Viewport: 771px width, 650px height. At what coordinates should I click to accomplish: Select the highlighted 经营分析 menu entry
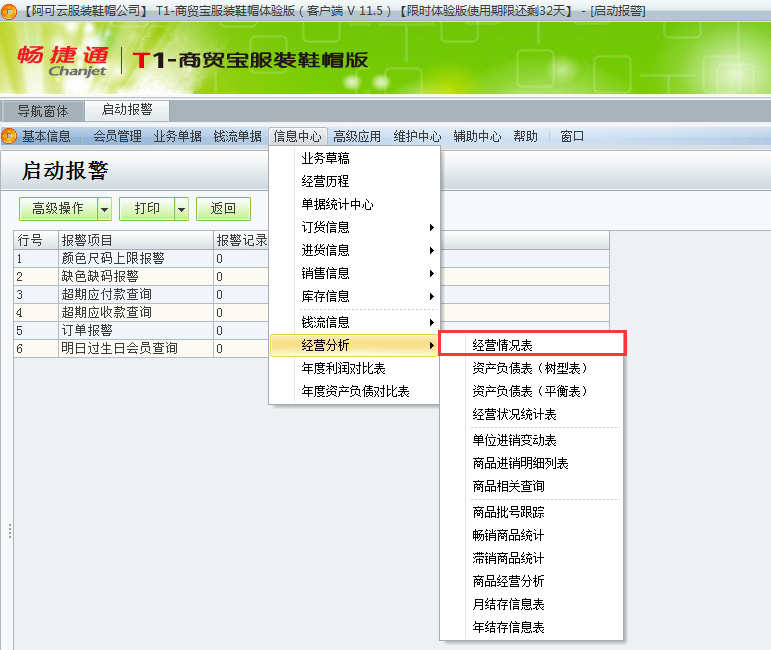coord(354,345)
